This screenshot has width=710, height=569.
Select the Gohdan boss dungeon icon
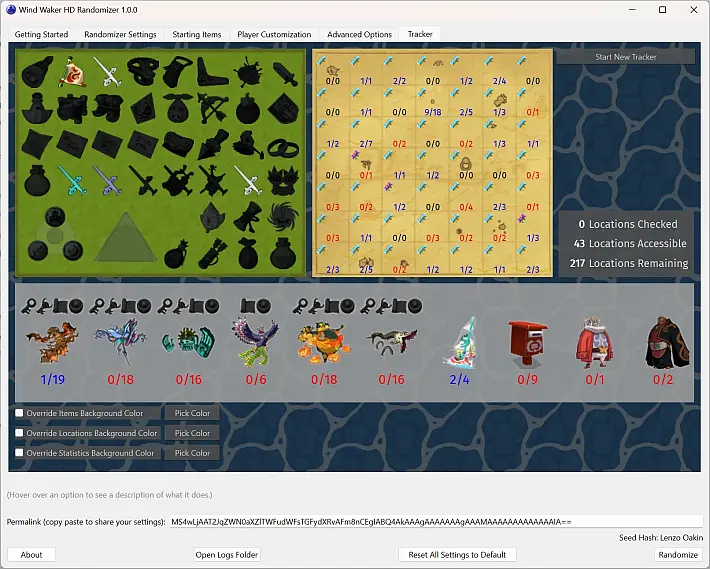[188, 344]
